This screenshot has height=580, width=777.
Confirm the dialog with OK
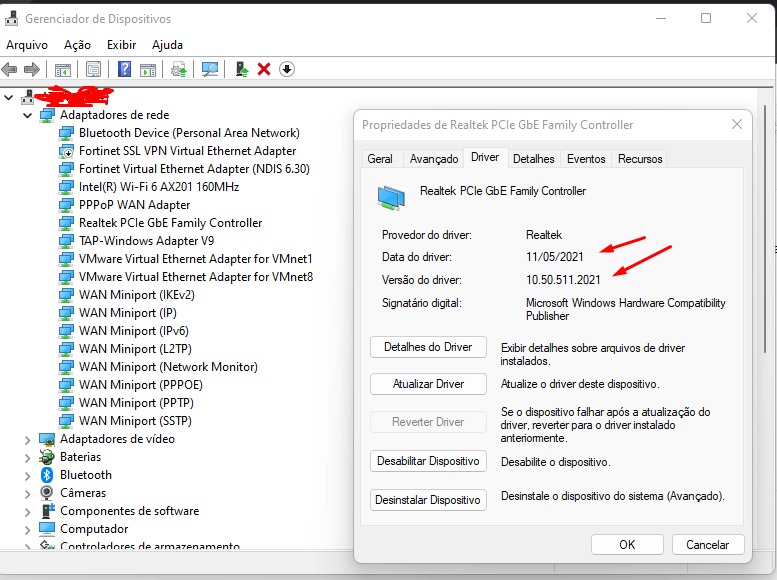point(627,544)
